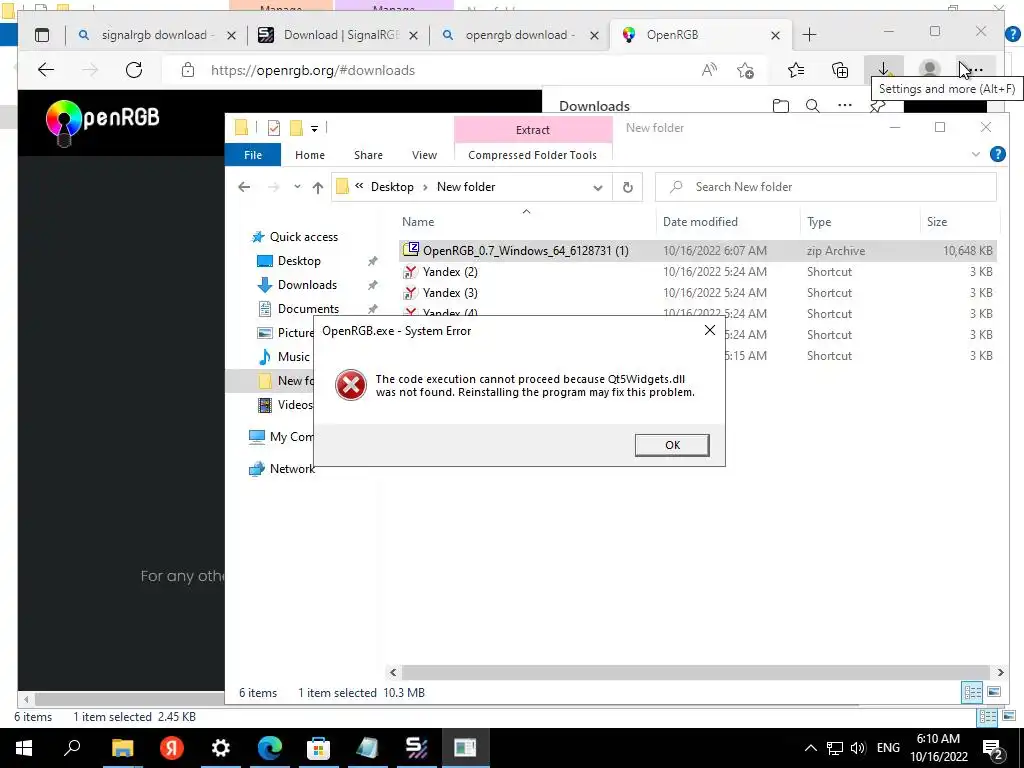Switch to the Share ribbon tab

point(368,155)
